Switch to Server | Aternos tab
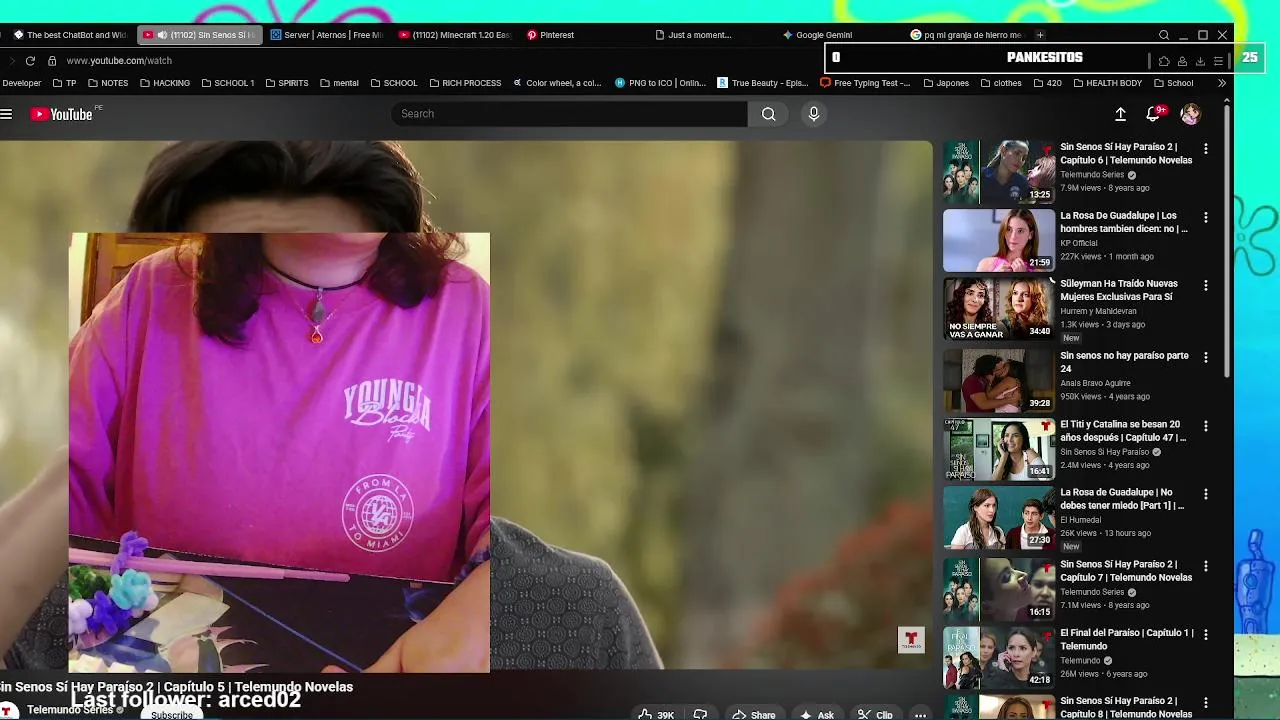Viewport: 1280px width, 720px height. point(327,35)
